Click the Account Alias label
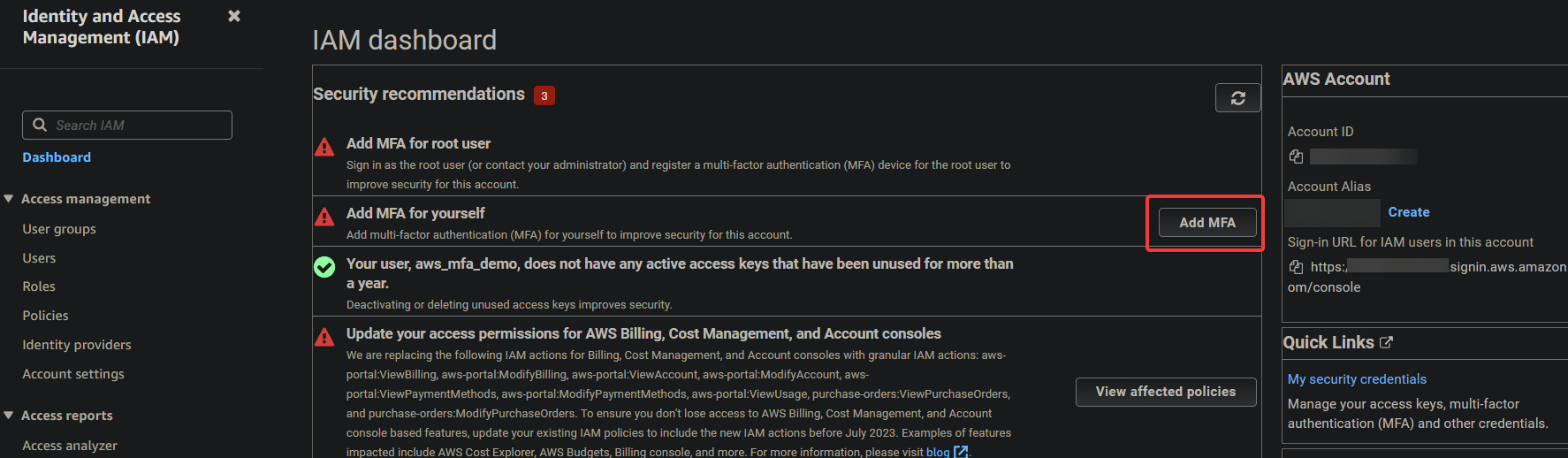The image size is (1568, 458). [1329, 187]
